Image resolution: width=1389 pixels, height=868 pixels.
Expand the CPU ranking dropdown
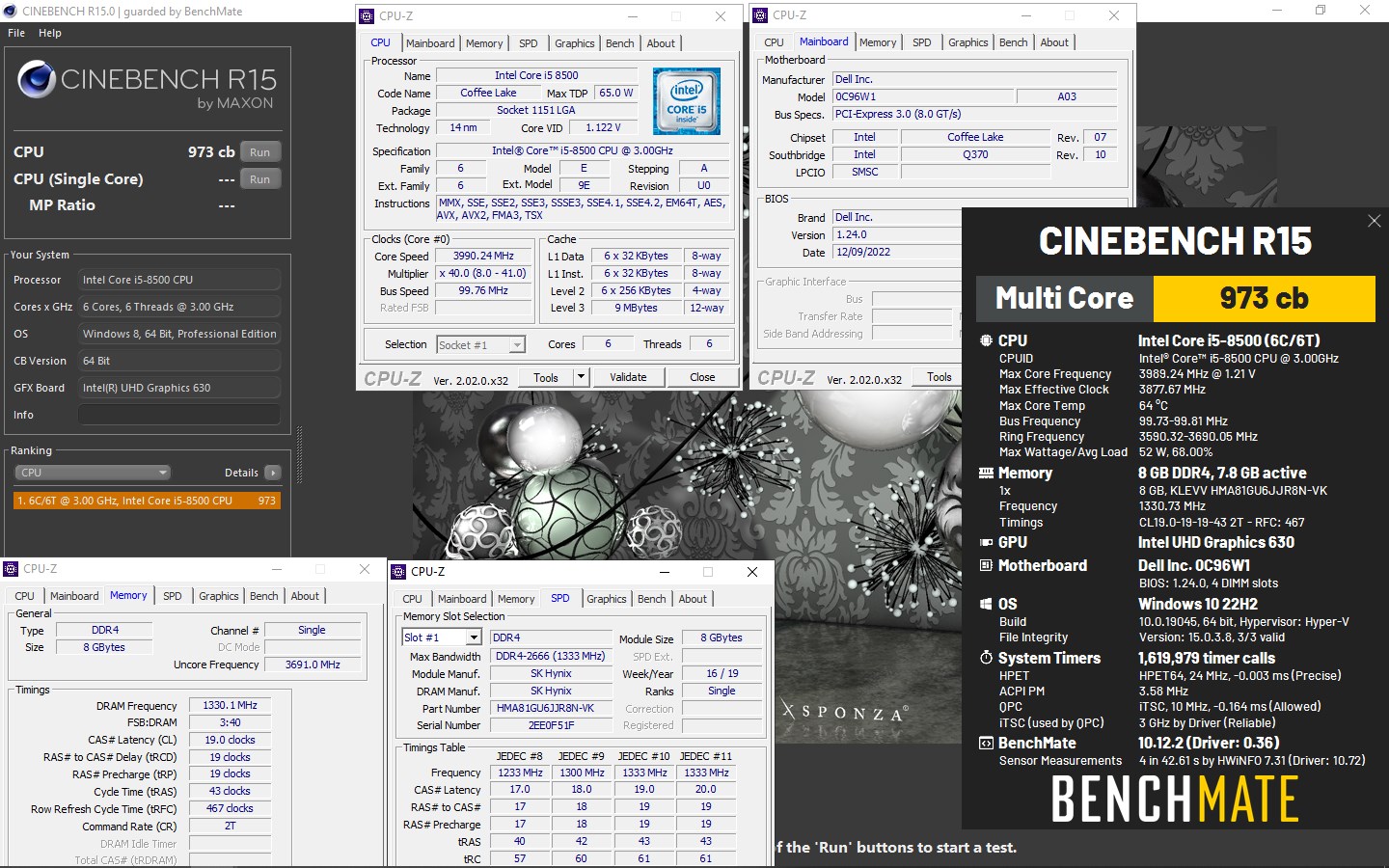pyautogui.click(x=93, y=473)
